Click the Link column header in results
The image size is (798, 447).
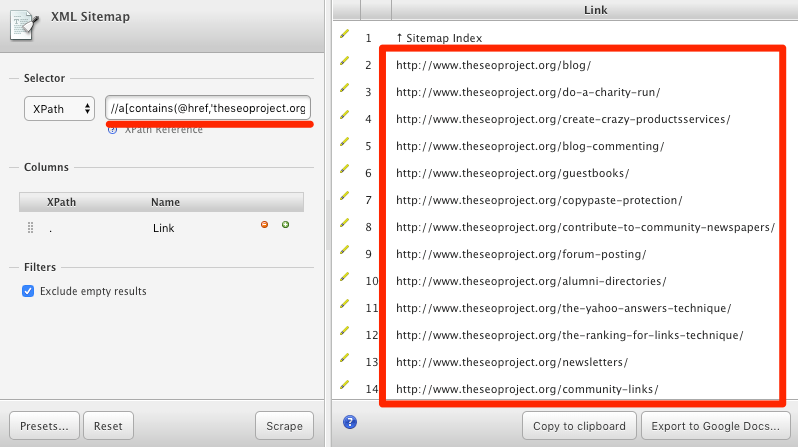coord(595,10)
